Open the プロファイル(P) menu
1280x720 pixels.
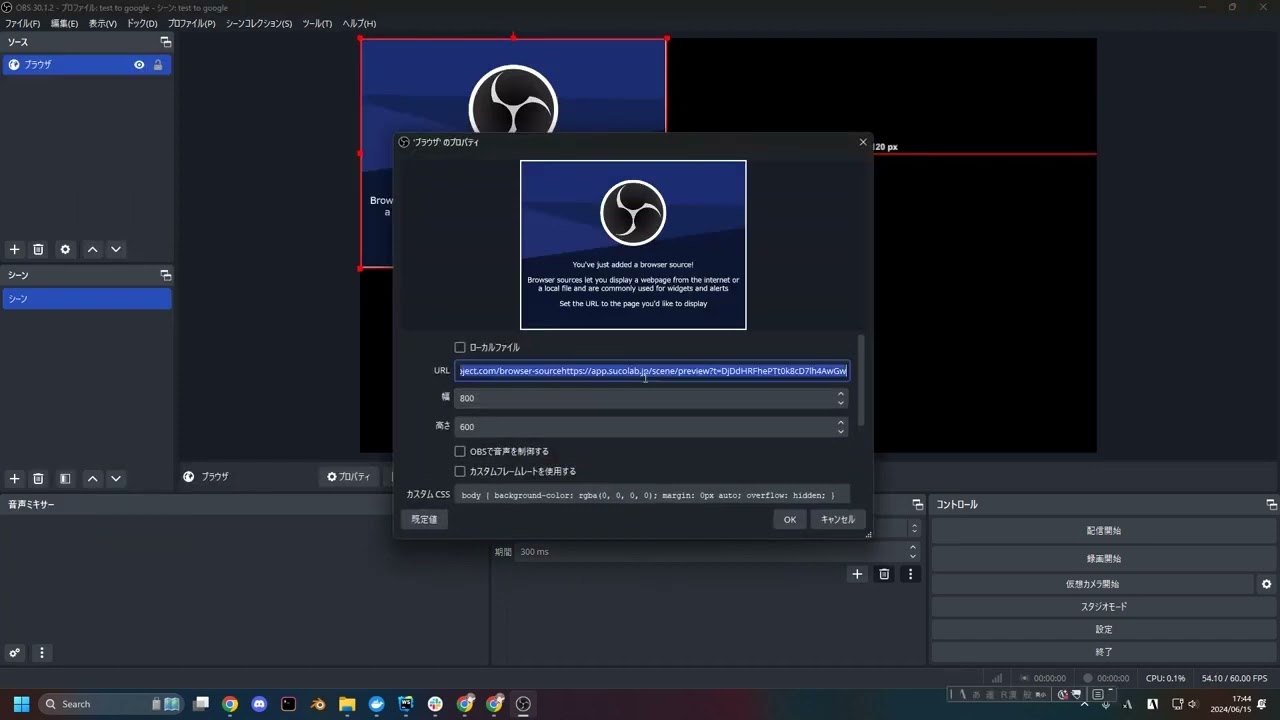pyautogui.click(x=191, y=23)
